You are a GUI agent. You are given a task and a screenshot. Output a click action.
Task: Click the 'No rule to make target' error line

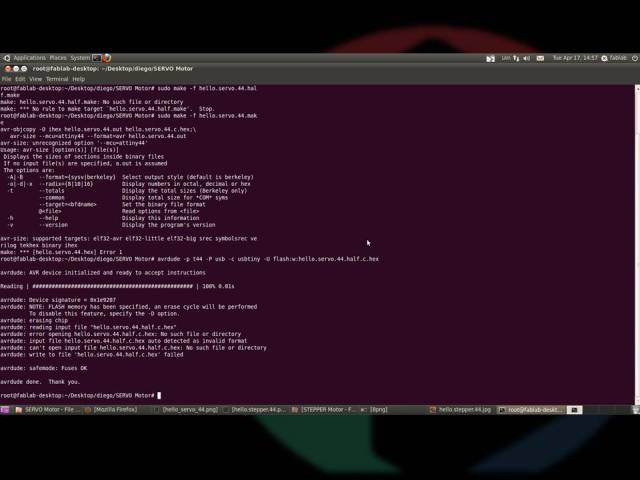tap(107, 109)
